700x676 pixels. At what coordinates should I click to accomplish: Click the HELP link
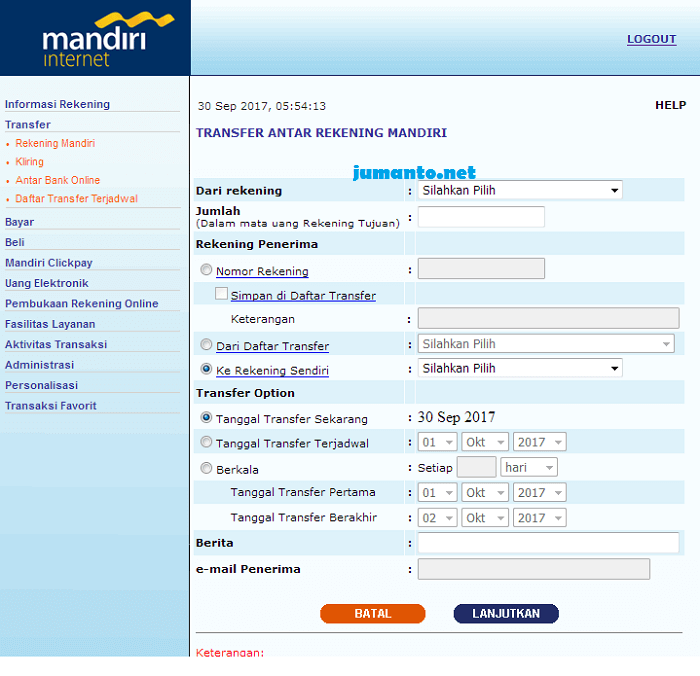(670, 105)
